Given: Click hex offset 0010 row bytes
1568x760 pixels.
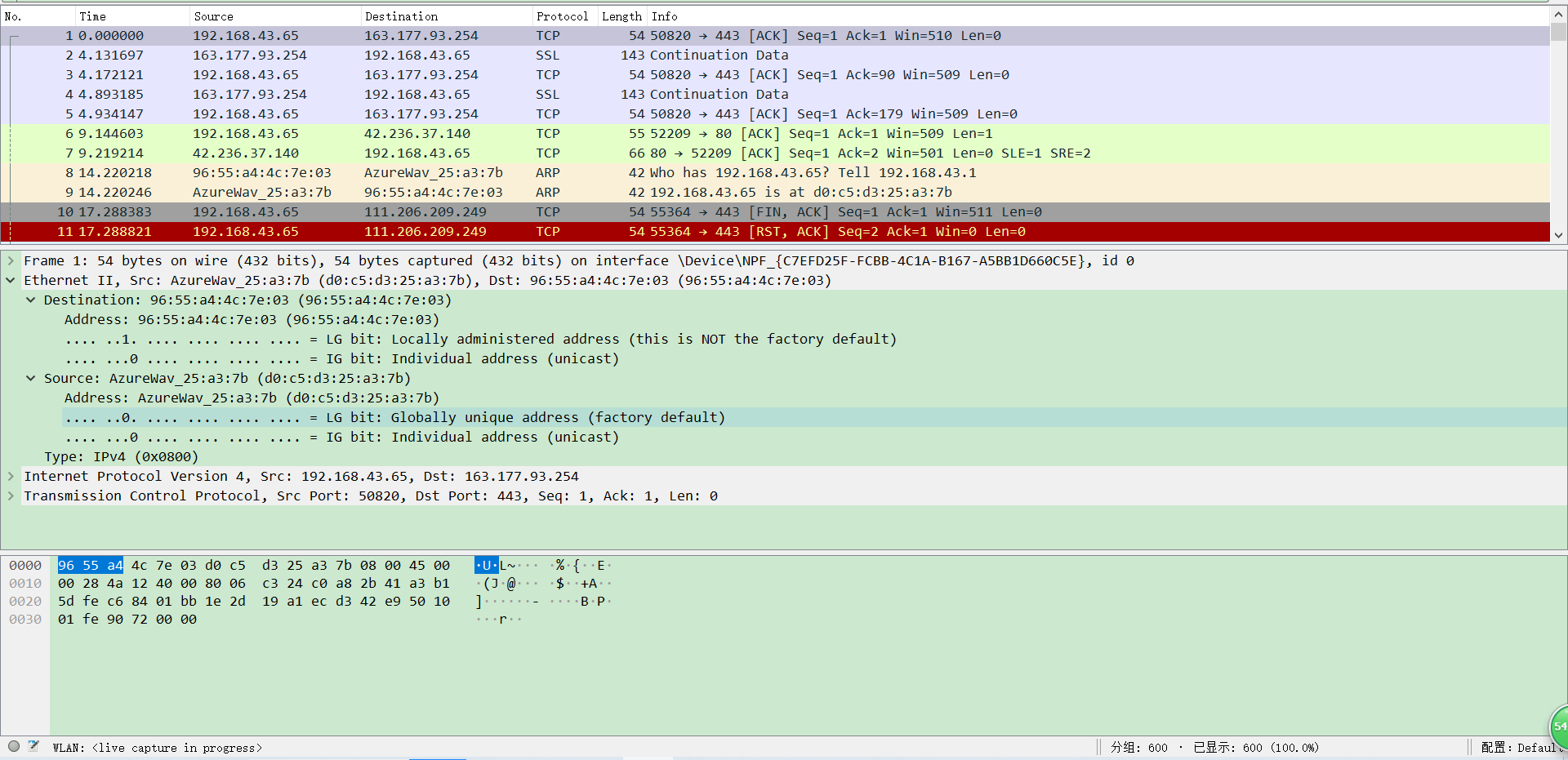Looking at the screenshot, I should [x=253, y=583].
